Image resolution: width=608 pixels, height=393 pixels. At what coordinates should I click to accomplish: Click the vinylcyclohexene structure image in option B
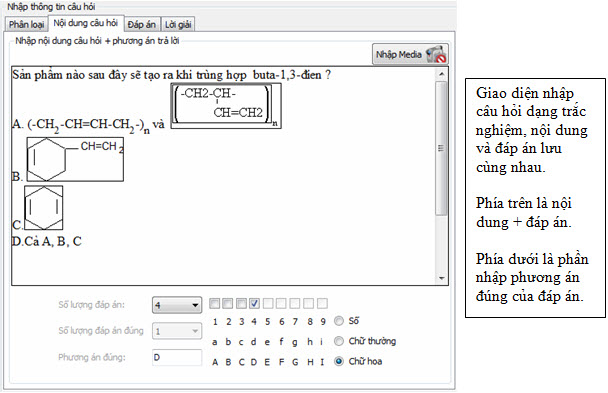[x=75, y=159]
